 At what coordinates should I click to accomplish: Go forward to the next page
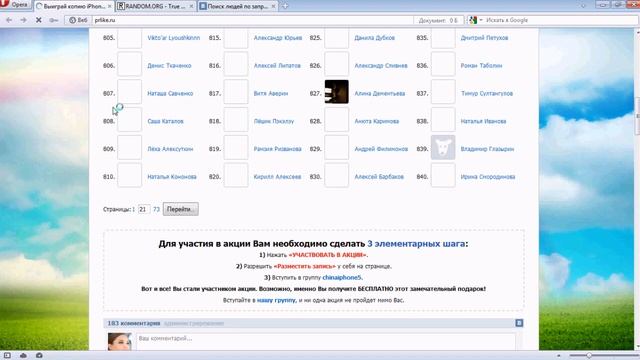[x=23, y=20]
